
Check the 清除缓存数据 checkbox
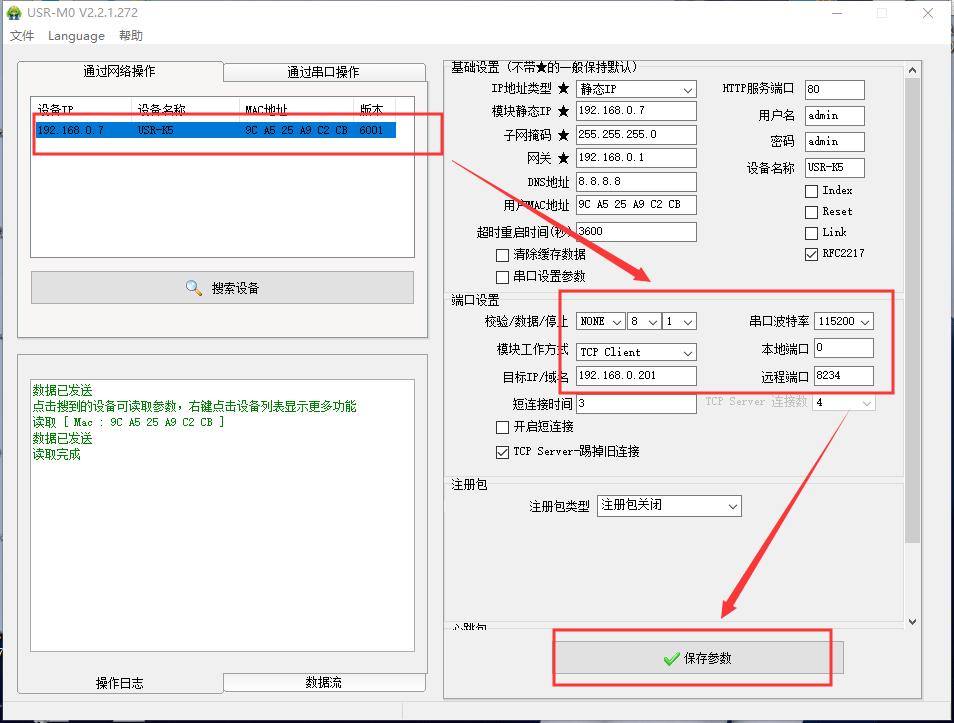click(x=503, y=255)
